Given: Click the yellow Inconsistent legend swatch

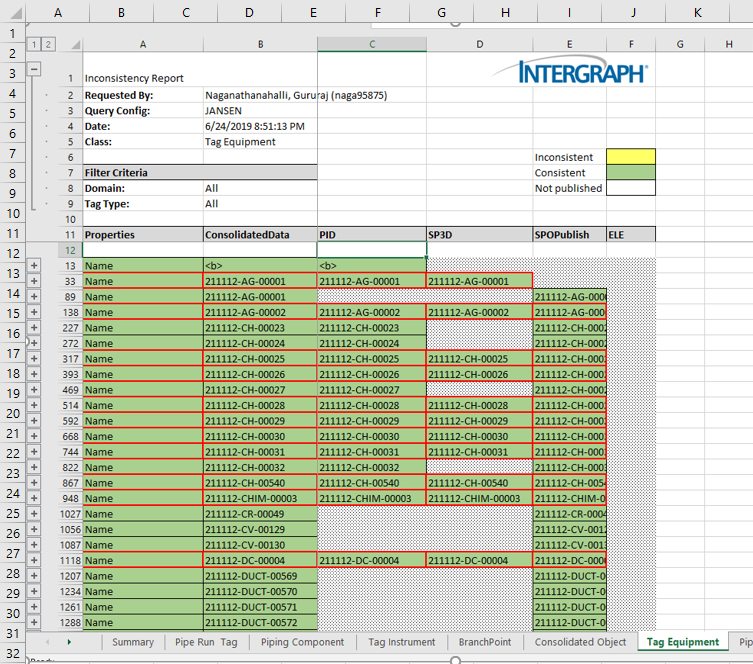Looking at the screenshot, I should point(631,157).
